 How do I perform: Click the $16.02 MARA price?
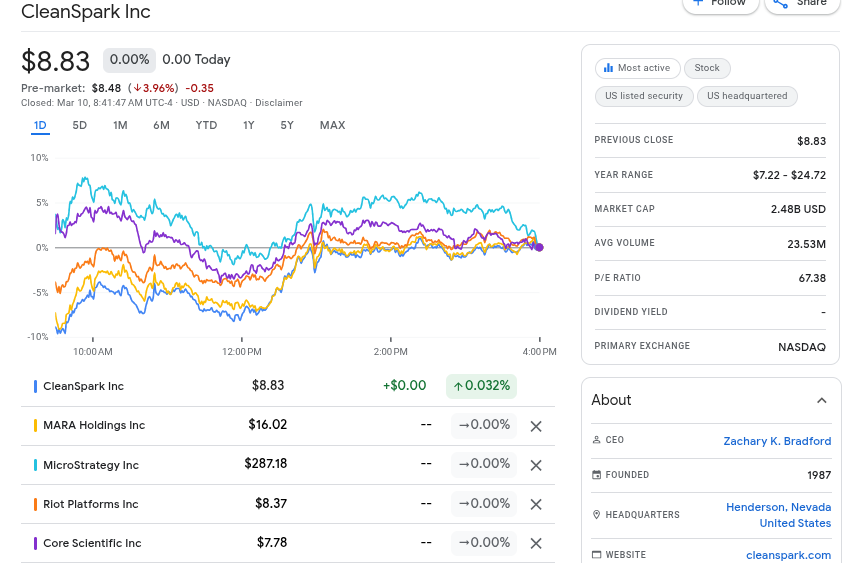tap(267, 424)
